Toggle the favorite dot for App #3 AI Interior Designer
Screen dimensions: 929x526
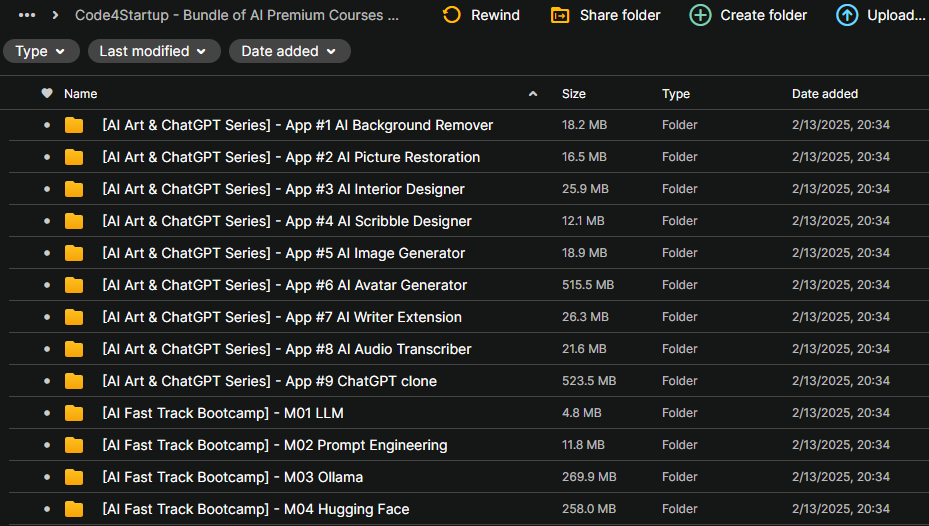pos(47,189)
